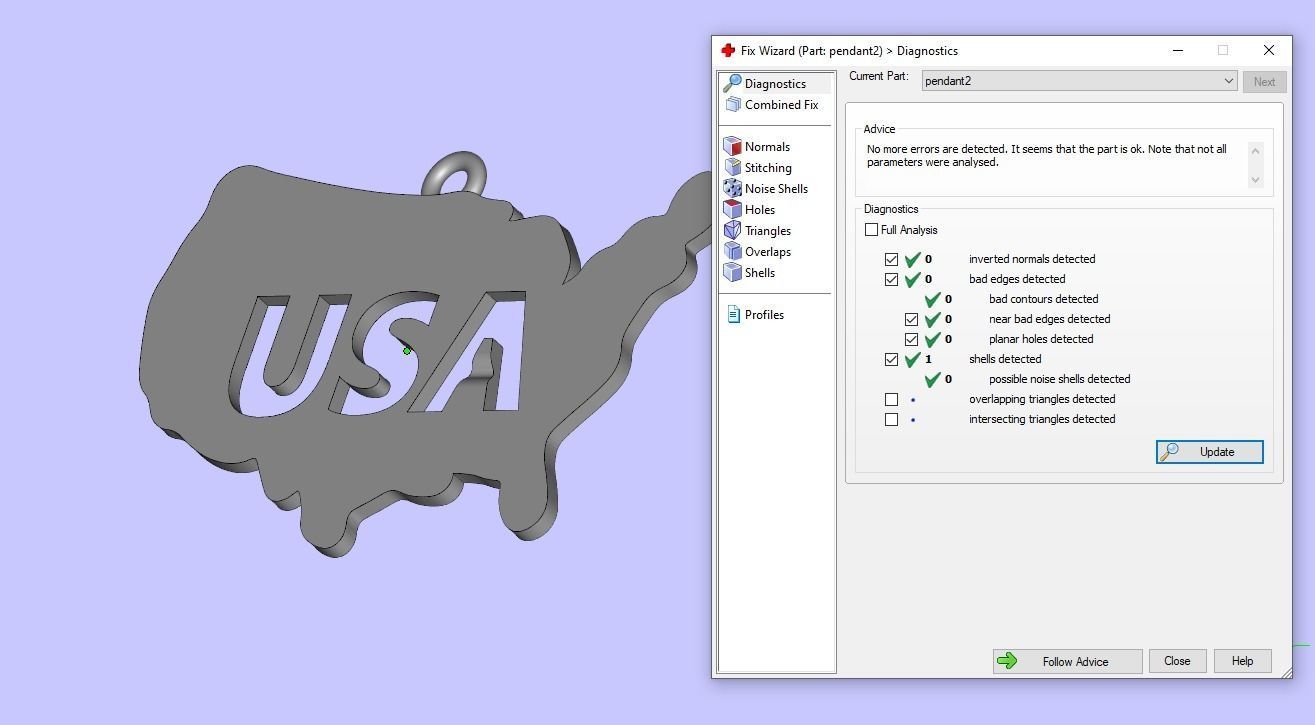Click green checkmark beside inverted normals detected
Screen dimensions: 1315x725
click(x=912, y=259)
